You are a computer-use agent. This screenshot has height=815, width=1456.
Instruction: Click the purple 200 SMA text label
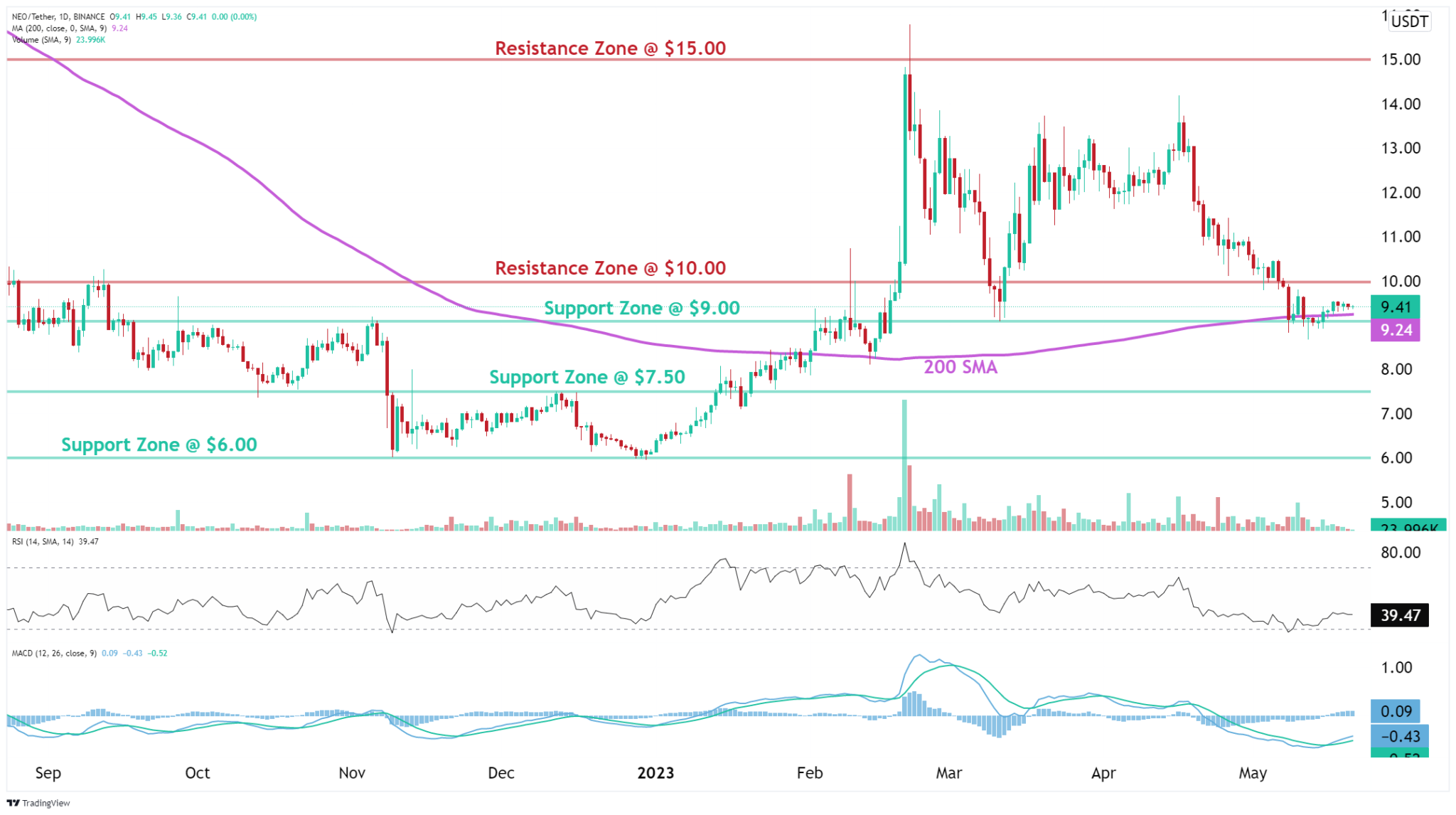pos(960,367)
